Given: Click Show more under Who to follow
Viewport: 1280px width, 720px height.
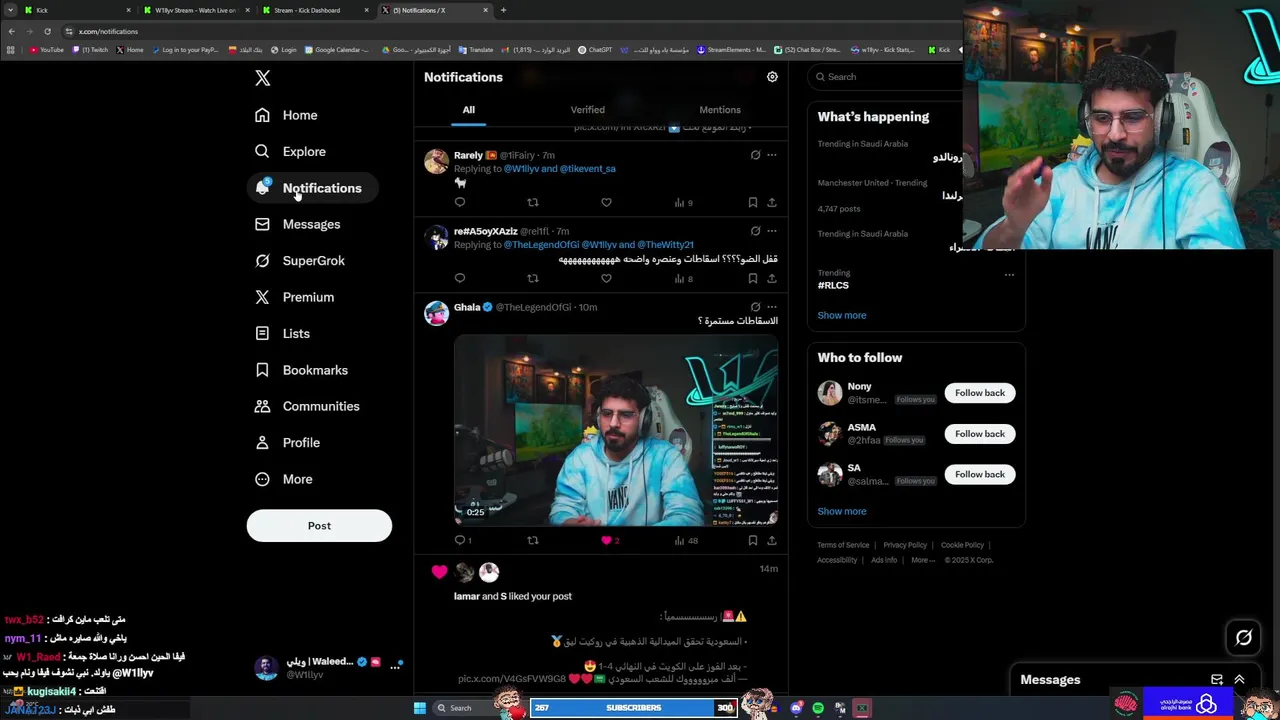Looking at the screenshot, I should (842, 511).
